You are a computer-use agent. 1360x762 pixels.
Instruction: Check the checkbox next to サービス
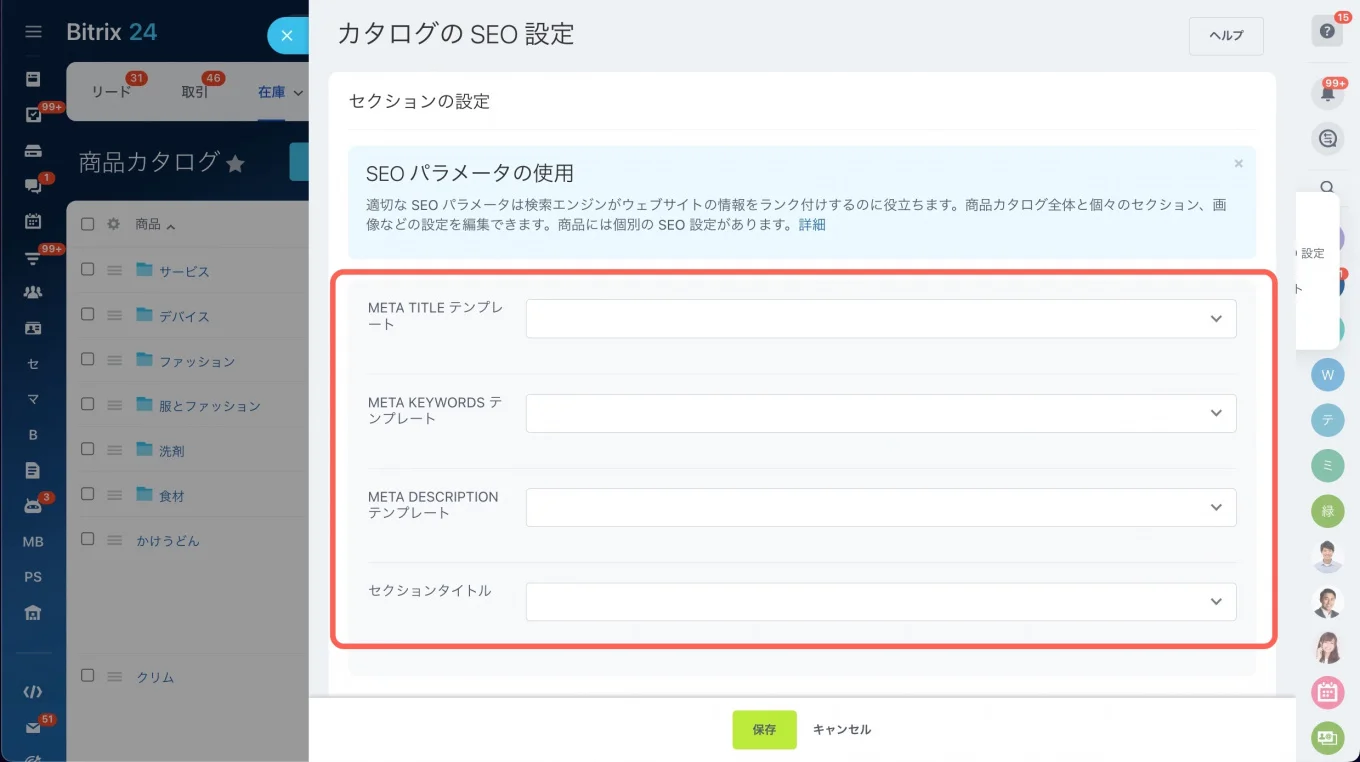[x=87, y=269]
